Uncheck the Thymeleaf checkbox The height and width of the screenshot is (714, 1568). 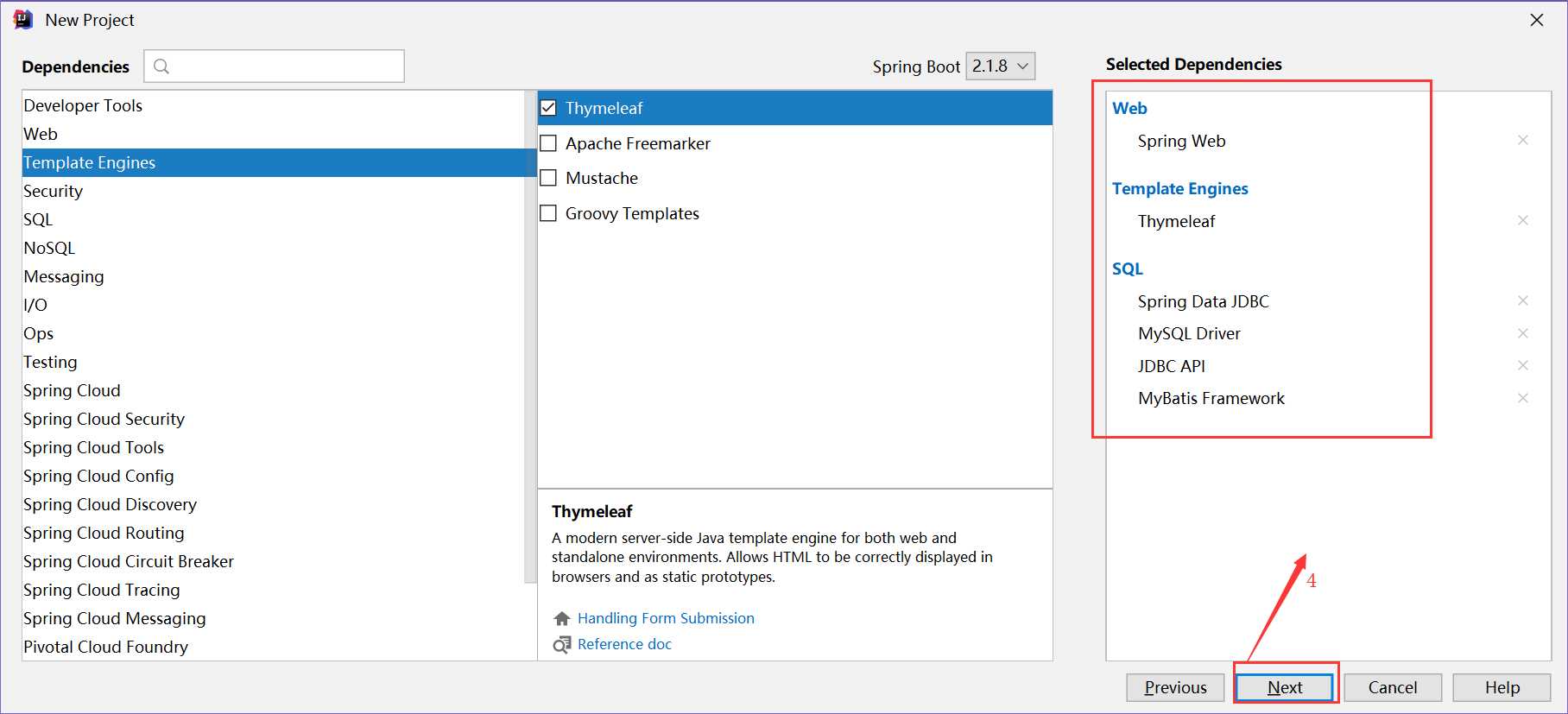coord(548,108)
